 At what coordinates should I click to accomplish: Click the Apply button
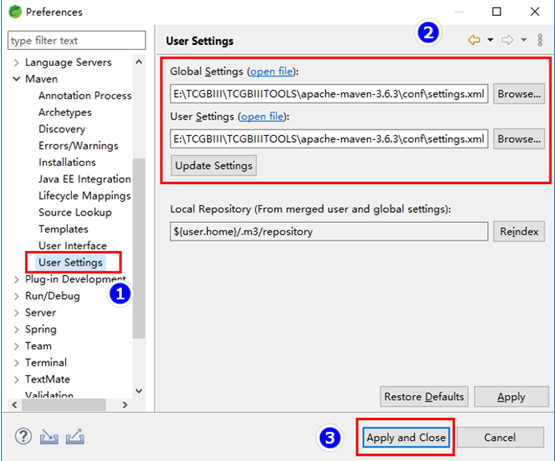[x=511, y=397]
